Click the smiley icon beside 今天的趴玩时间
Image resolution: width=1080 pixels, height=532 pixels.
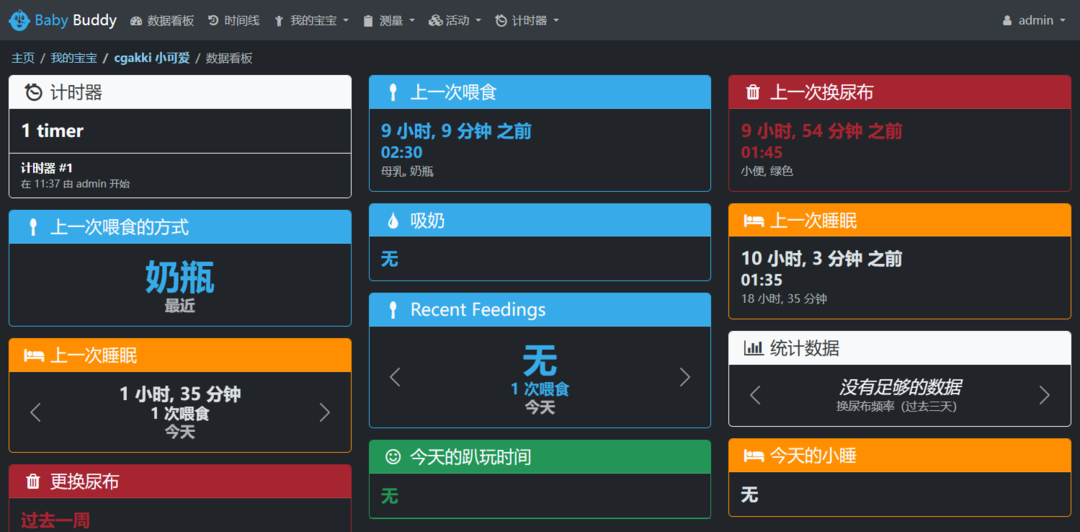tap(393, 456)
